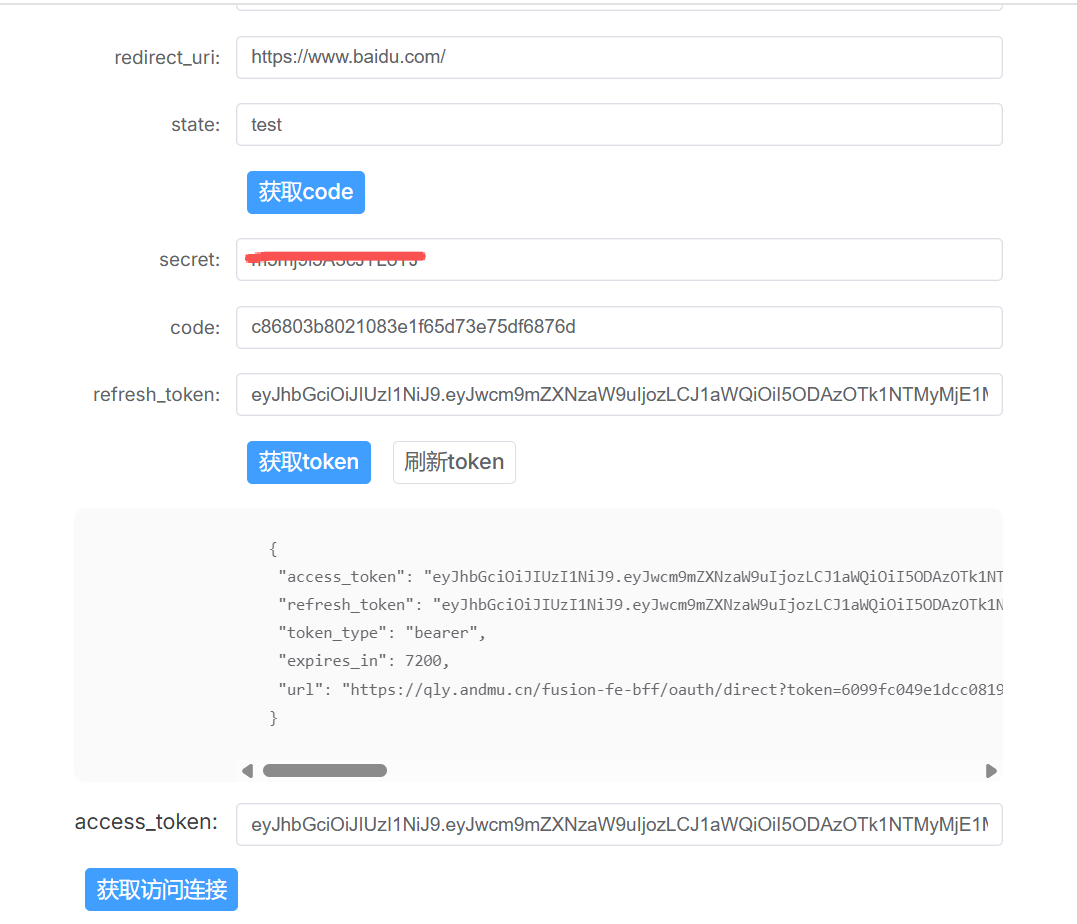The image size is (1077, 924).
Task: Click the "access_token" line in JSON output
Action: (640, 577)
